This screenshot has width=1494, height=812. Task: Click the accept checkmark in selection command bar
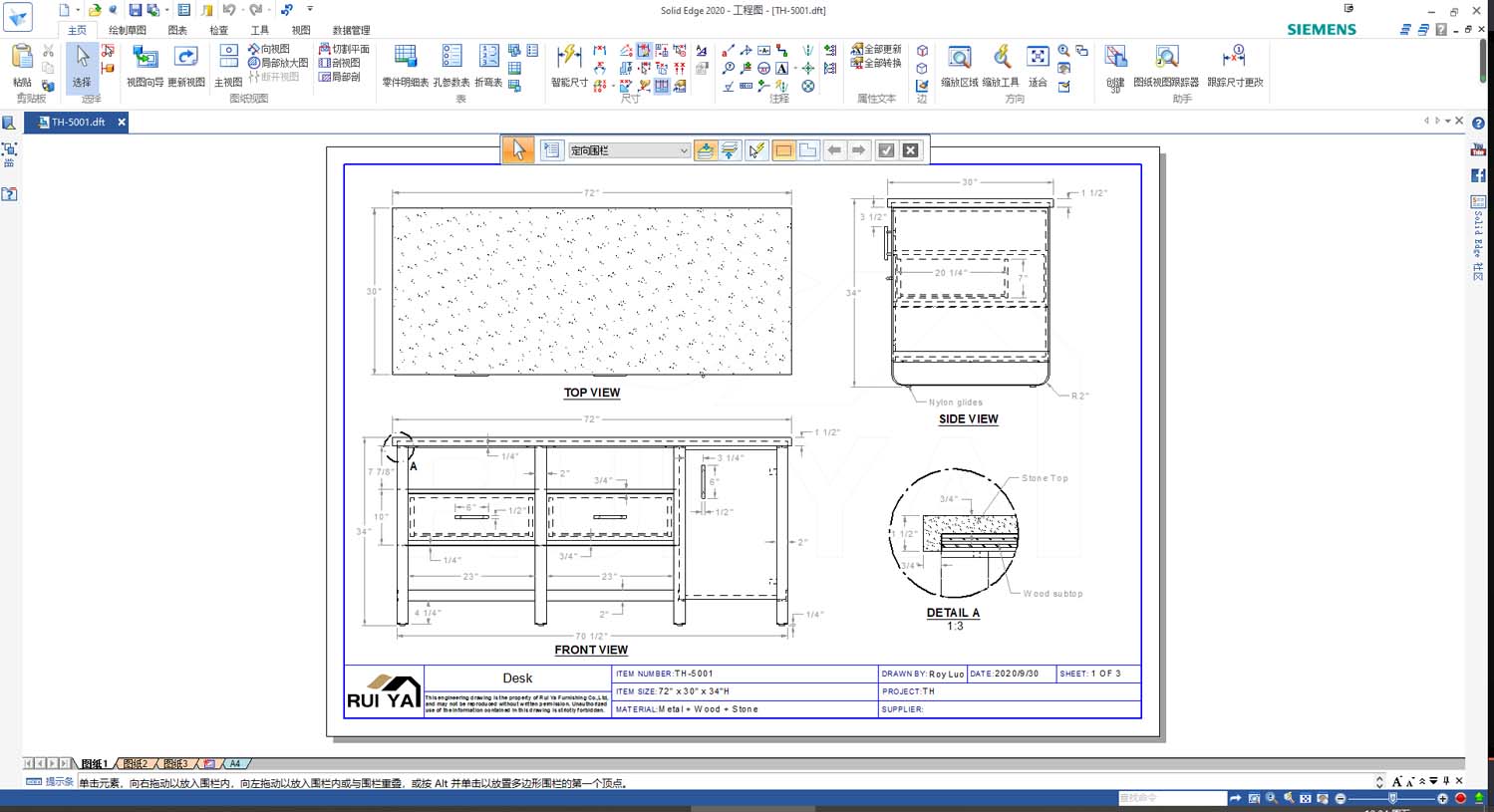pyautogui.click(x=886, y=150)
